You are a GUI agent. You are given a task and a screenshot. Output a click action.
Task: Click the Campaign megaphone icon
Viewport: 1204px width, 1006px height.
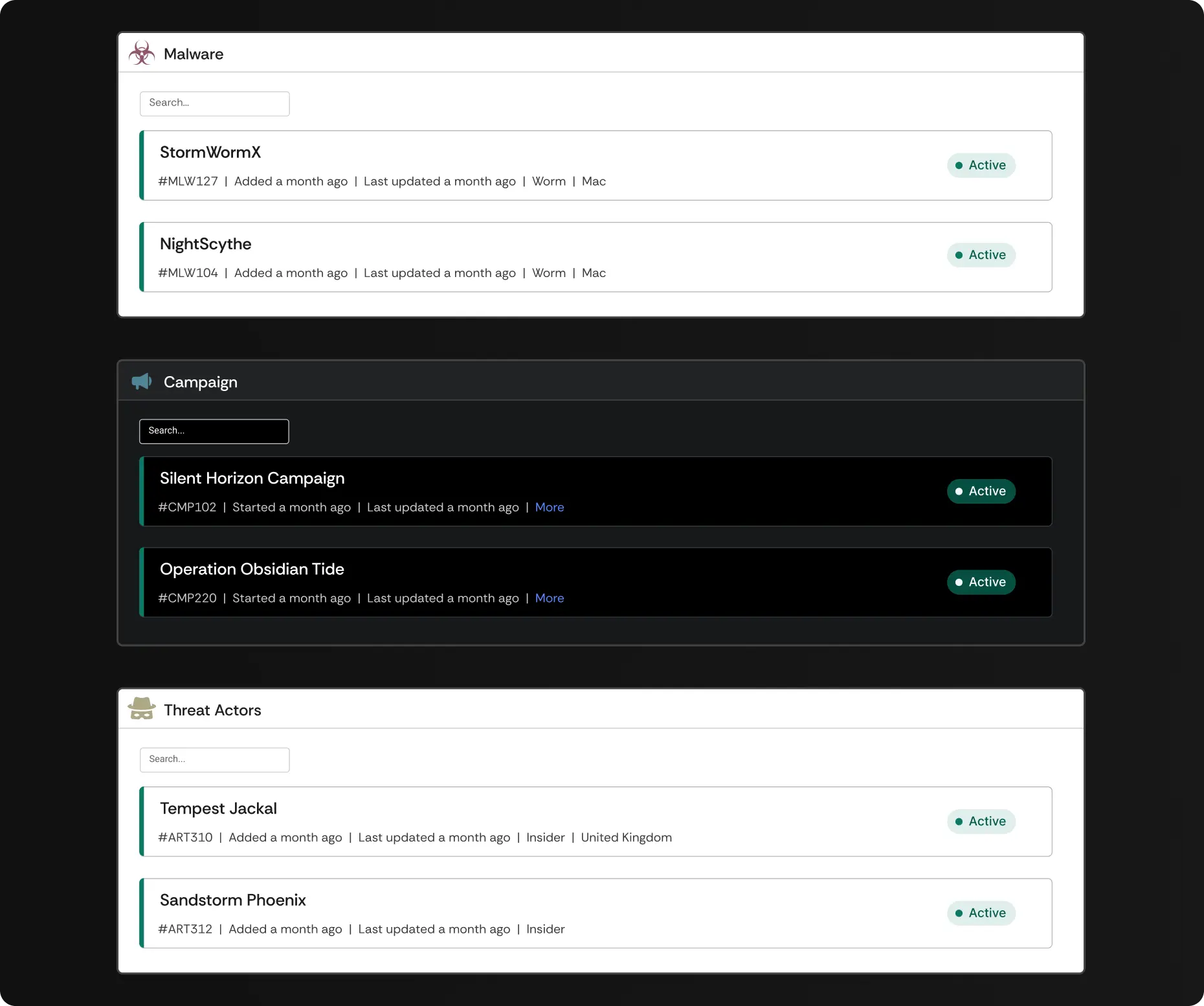[x=142, y=381]
